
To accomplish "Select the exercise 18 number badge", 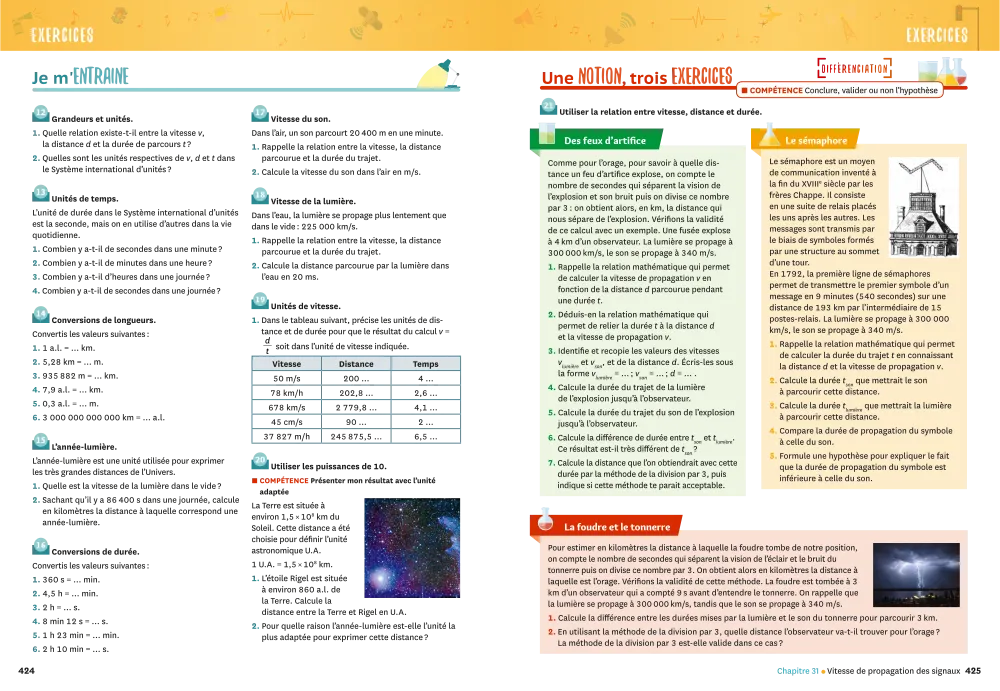I will coord(260,196).
